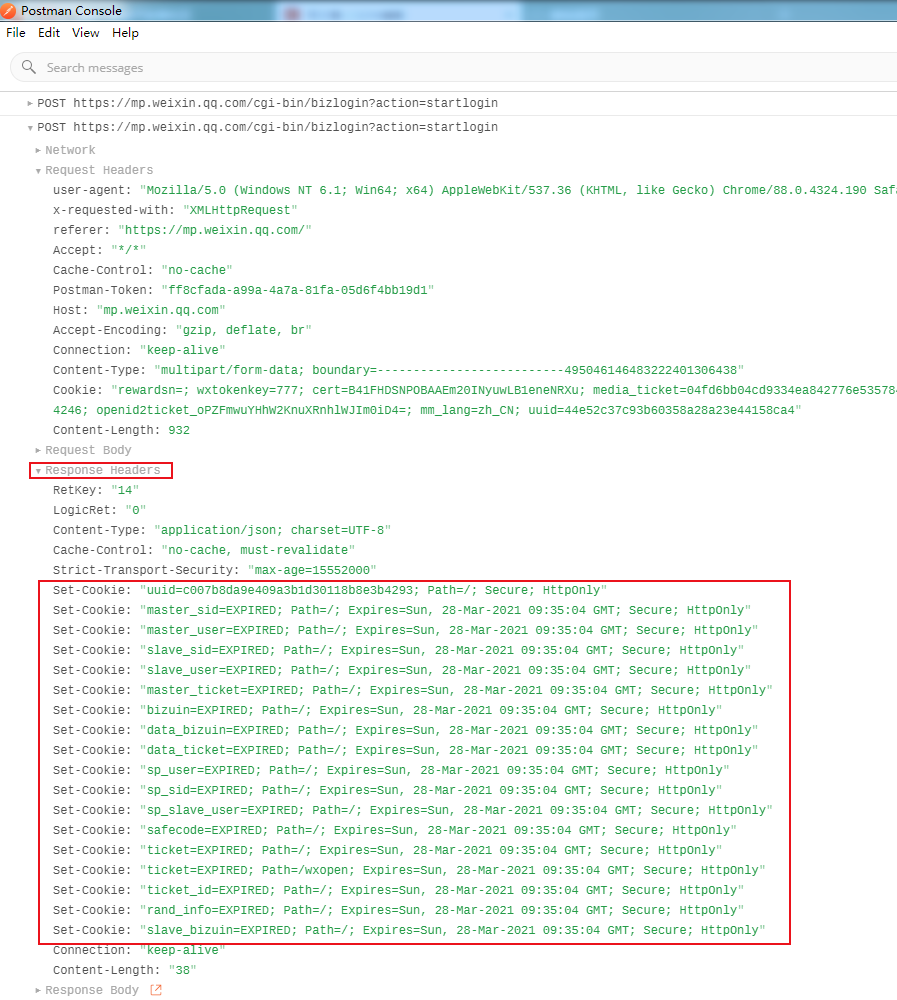Click the Set-Cookie uuid line
897x1000 pixels.
[330, 591]
